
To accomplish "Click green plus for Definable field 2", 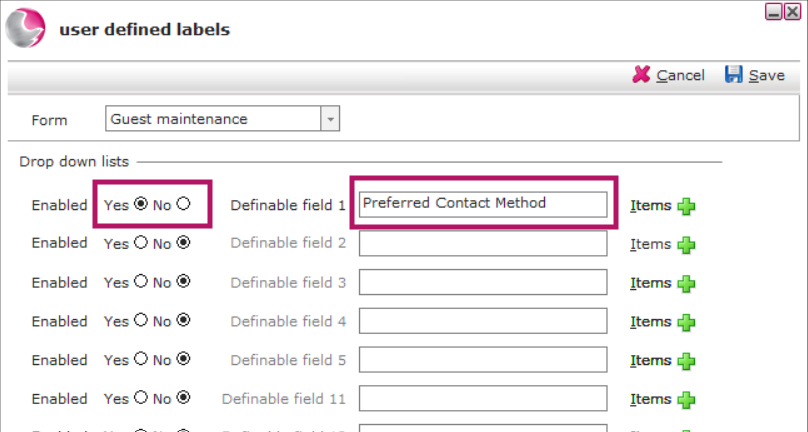I will click(686, 245).
